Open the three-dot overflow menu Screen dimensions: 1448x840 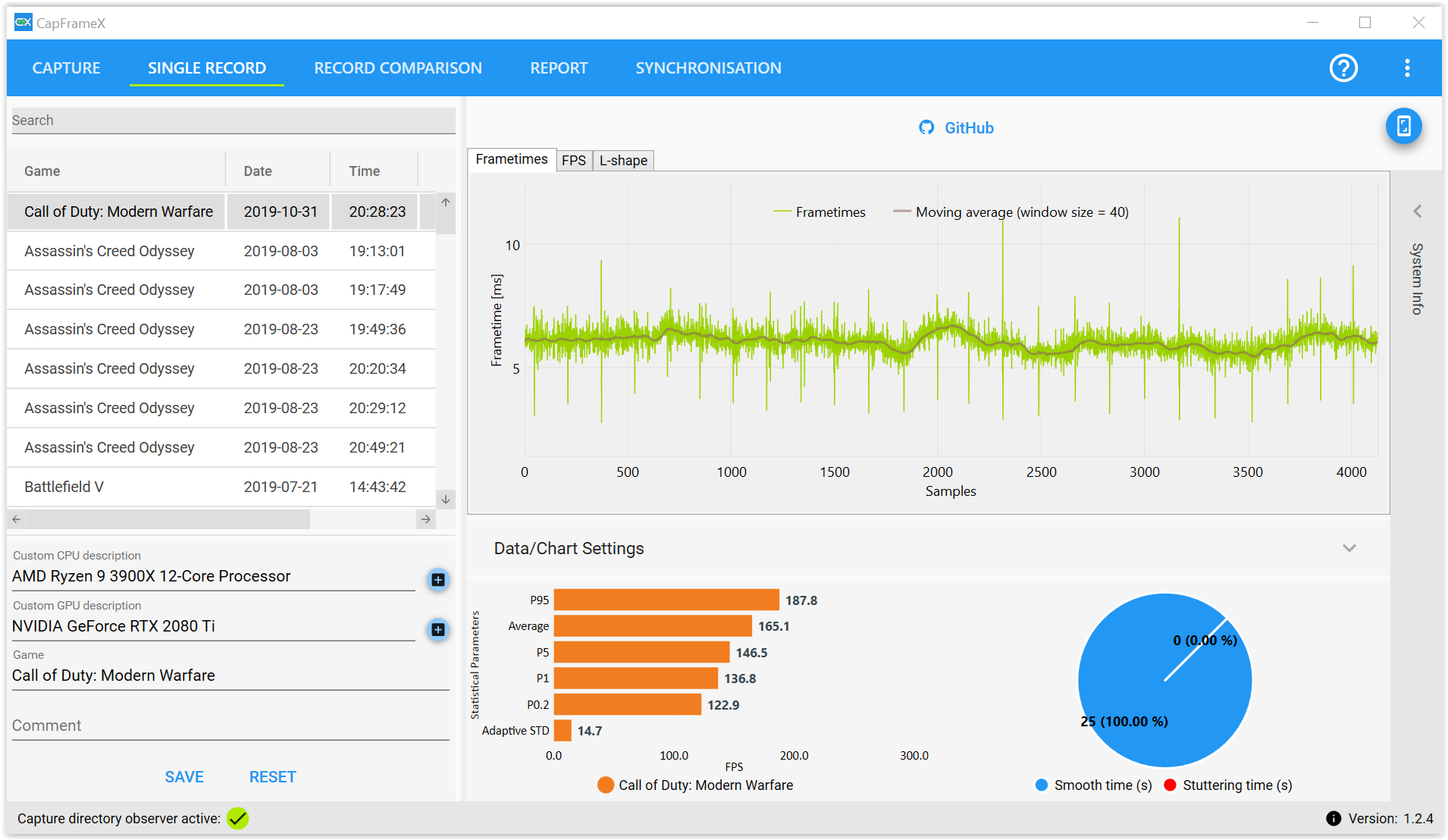(1407, 68)
